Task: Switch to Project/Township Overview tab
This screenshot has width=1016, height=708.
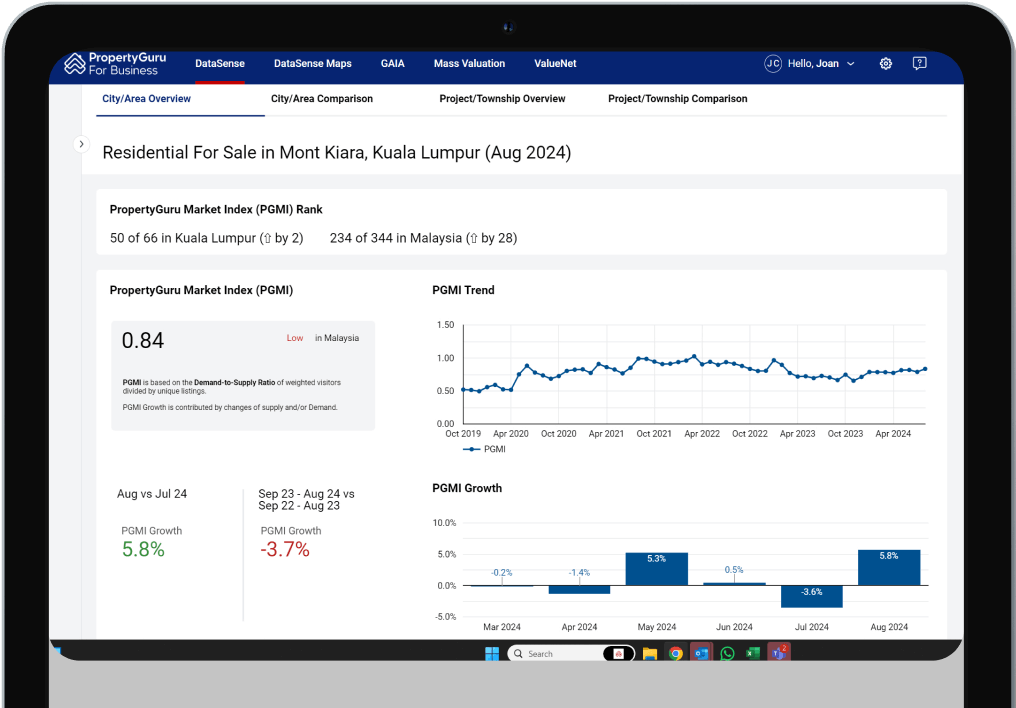Action: click(502, 98)
